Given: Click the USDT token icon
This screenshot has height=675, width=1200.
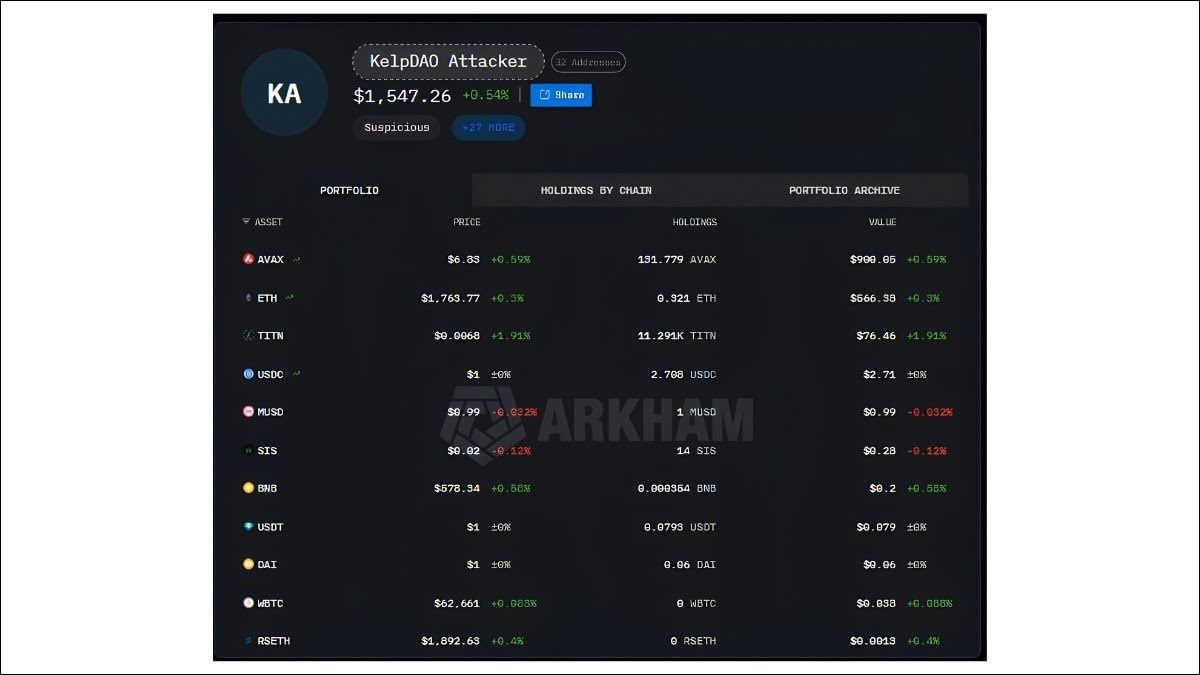Looking at the screenshot, I should pyautogui.click(x=249, y=527).
